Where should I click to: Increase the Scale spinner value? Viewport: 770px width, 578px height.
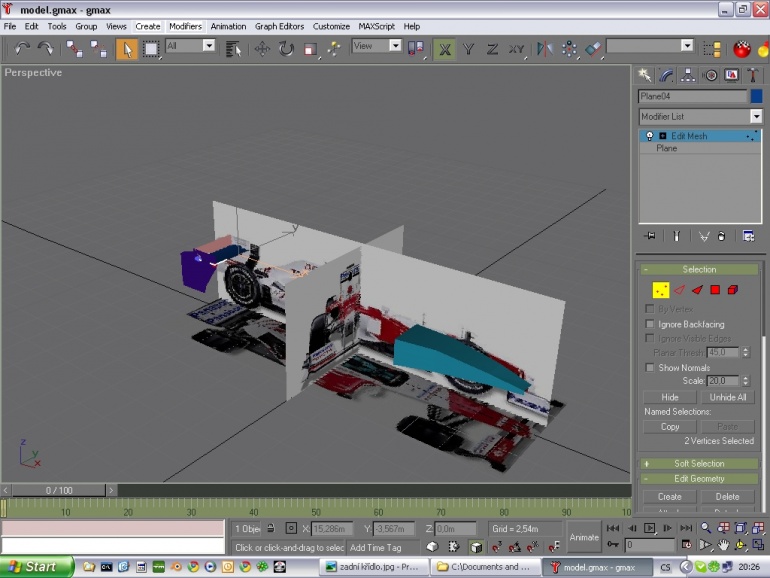point(746,378)
